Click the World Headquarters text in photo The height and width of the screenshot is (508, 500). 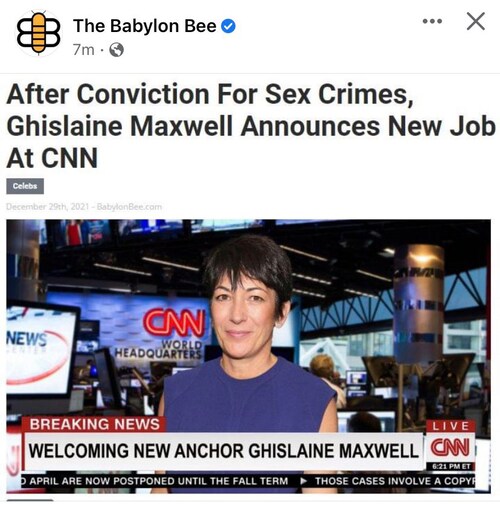pos(158,350)
